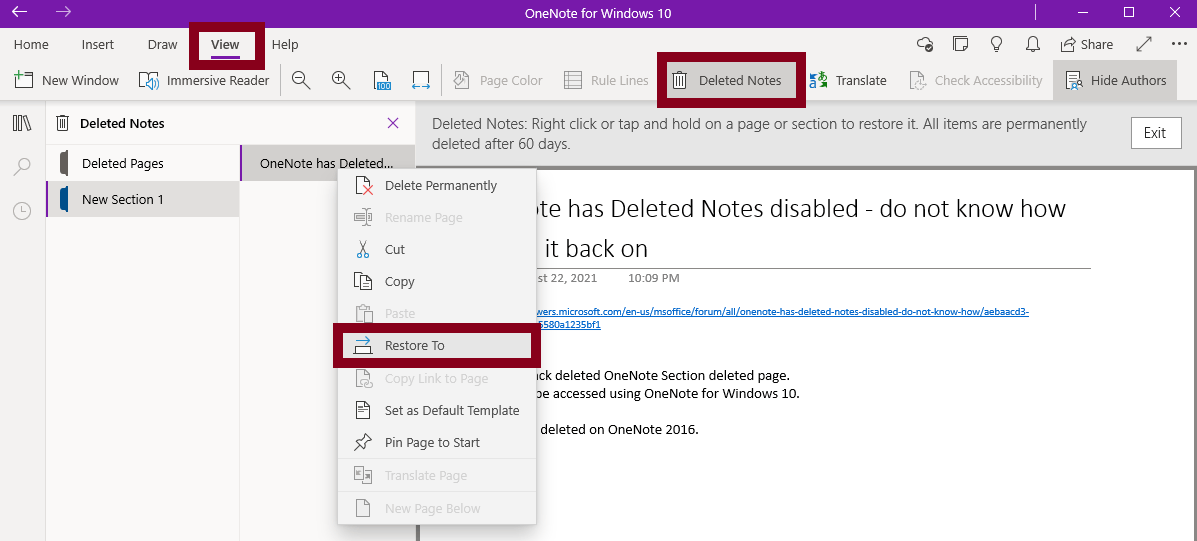Select New Section 1
The image size is (1197, 541).
click(x=143, y=199)
